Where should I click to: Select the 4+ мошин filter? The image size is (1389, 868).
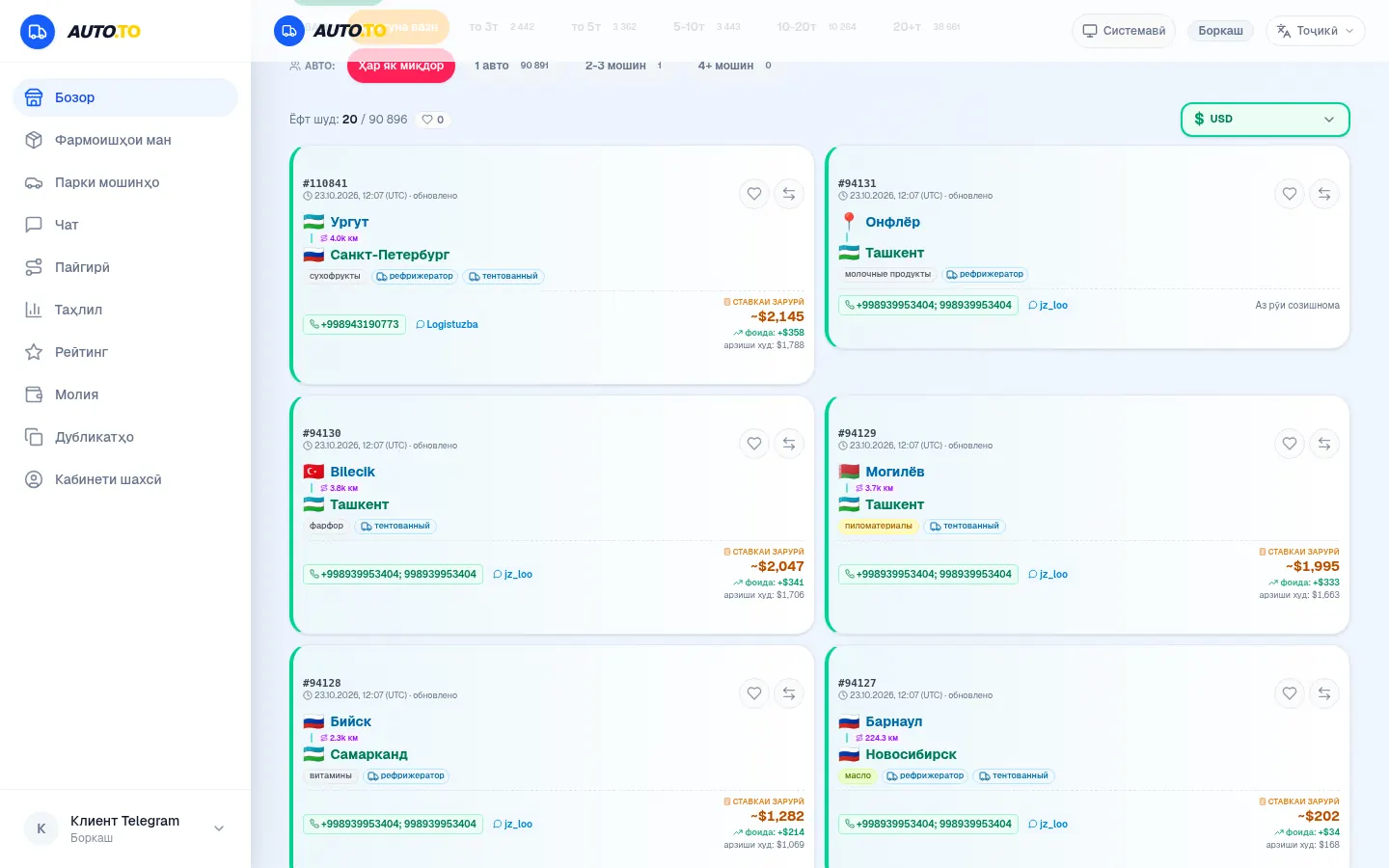[x=734, y=66]
